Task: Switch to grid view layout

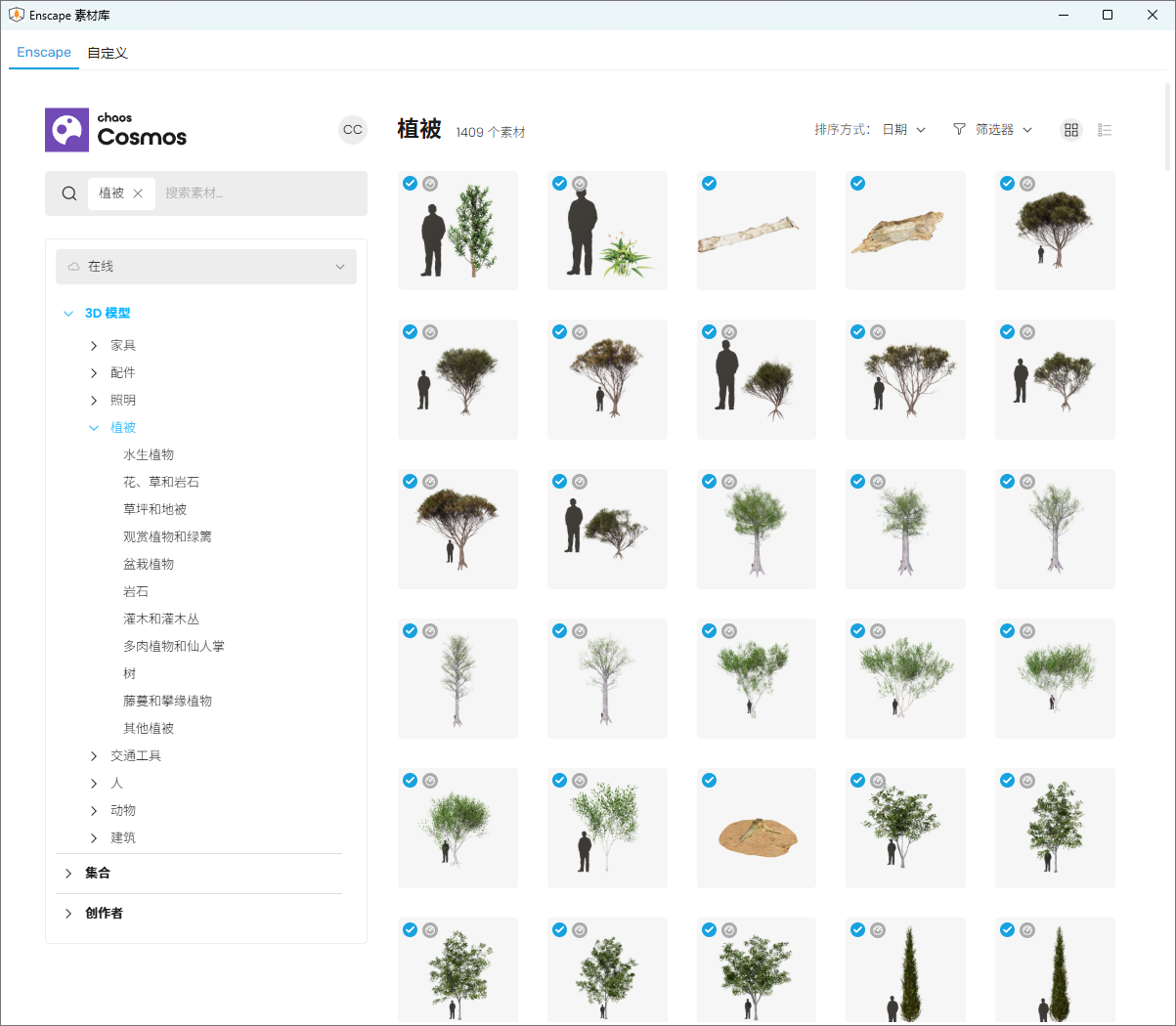Action: coord(1071,130)
